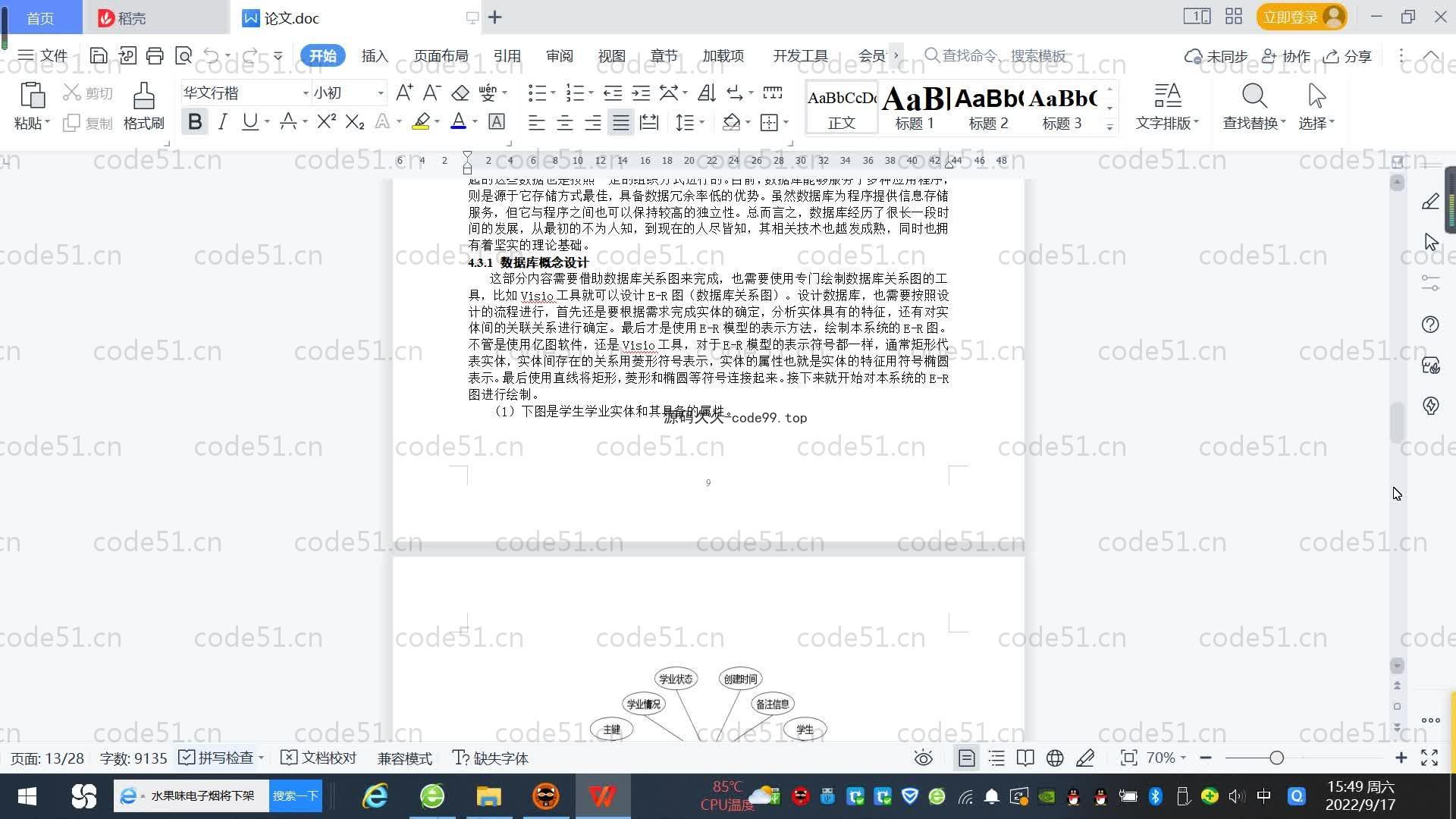Click the 协作 collaborate button
Viewport: 1456px width, 819px height.
click(1286, 56)
